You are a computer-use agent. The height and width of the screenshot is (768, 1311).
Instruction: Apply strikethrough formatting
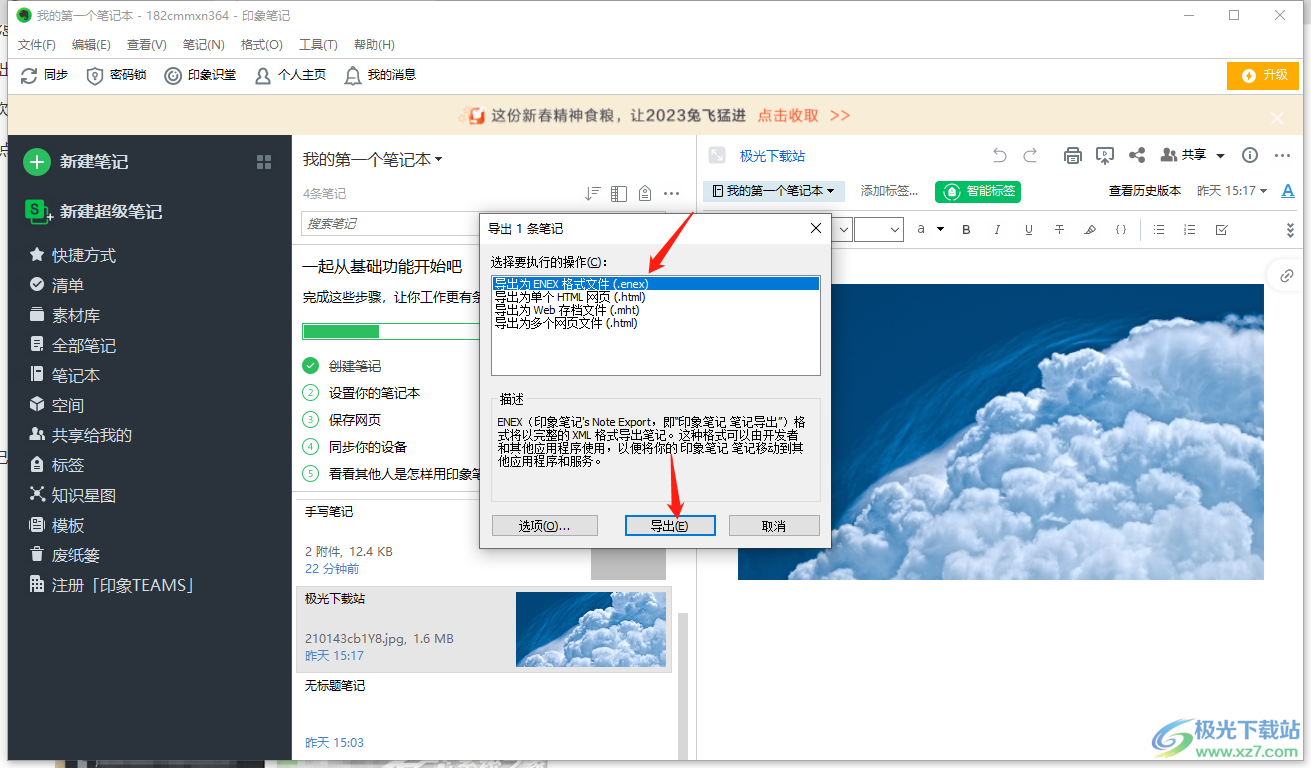(1059, 230)
